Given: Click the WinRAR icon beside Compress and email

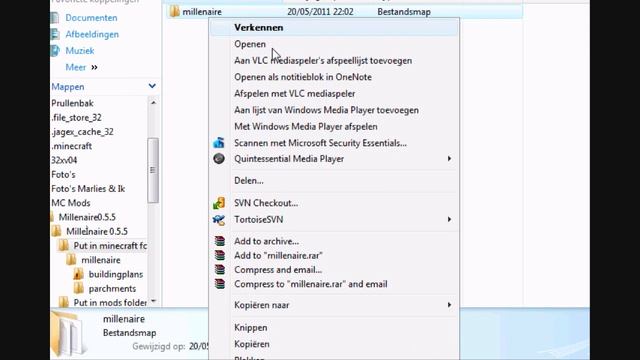Looking at the screenshot, I should click(220, 270).
